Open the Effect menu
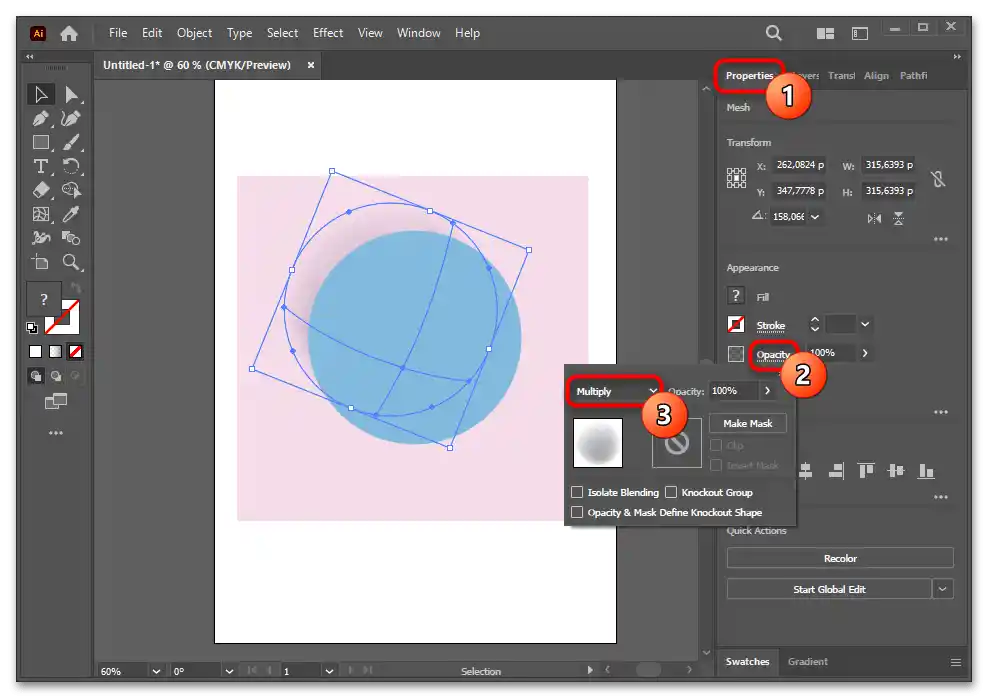The image size is (988, 698). point(328,33)
